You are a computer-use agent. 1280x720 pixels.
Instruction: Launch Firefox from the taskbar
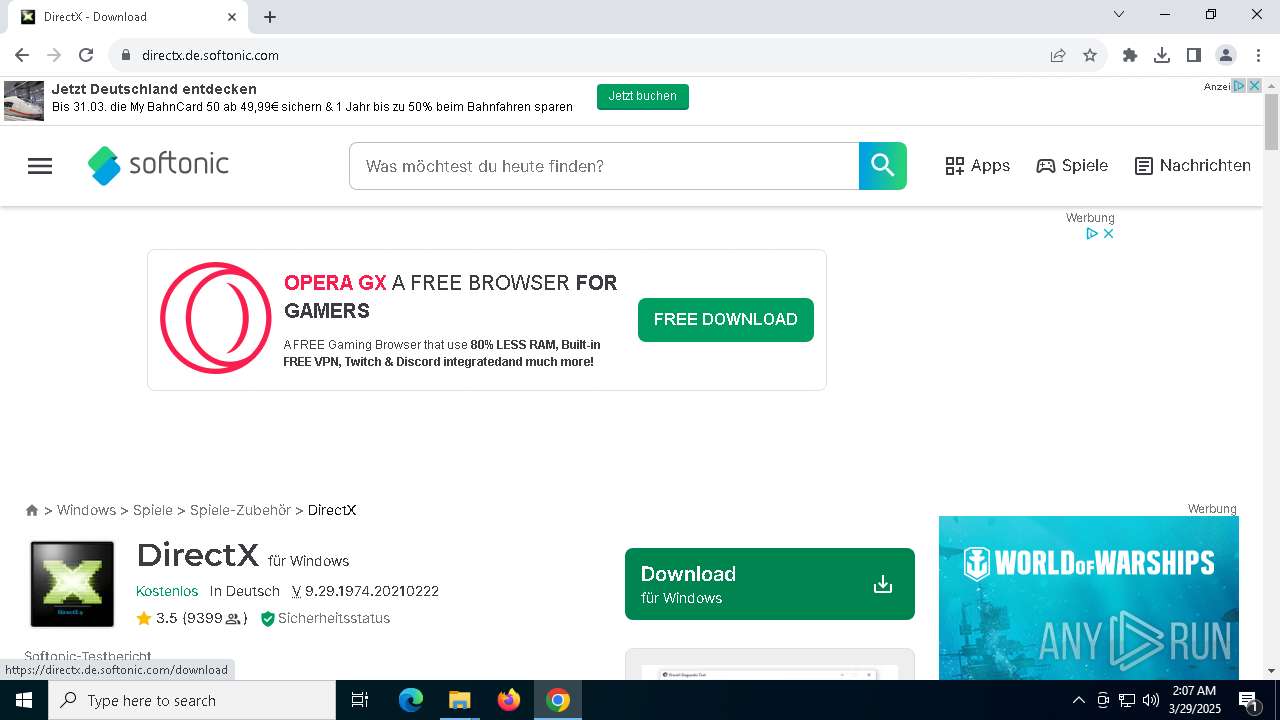(x=509, y=700)
